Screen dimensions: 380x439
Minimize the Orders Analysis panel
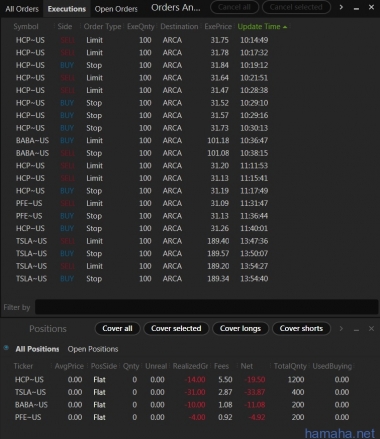click(x=356, y=8)
